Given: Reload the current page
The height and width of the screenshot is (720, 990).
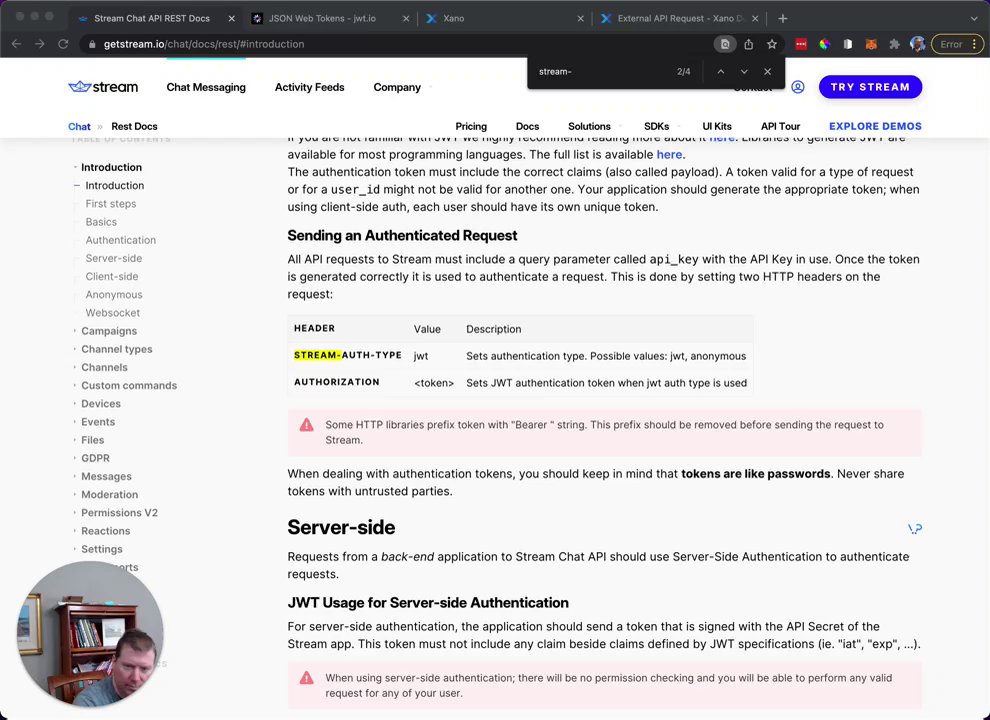Looking at the screenshot, I should [63, 44].
